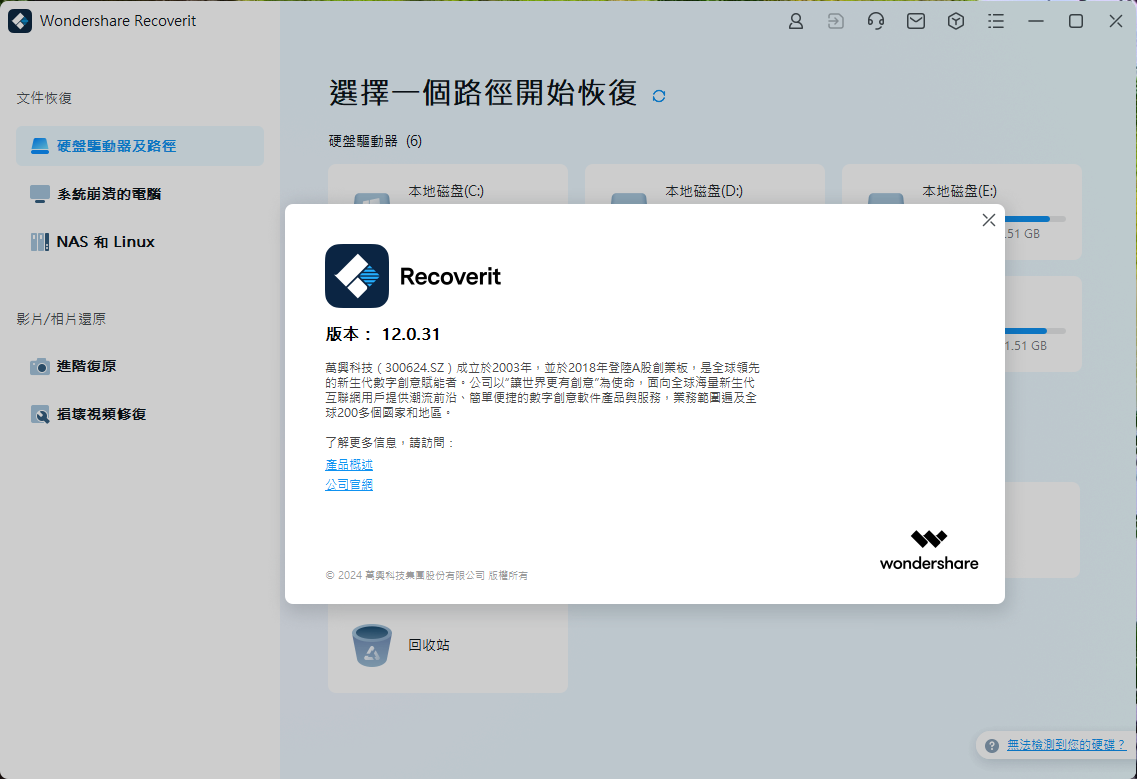
Task: Close the Recoverit about dialog
Action: pyautogui.click(x=989, y=220)
